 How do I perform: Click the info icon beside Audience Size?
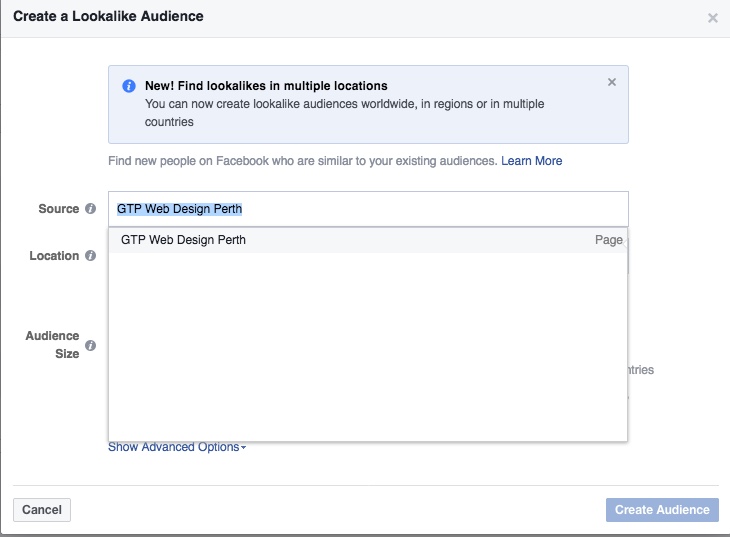[90, 346]
